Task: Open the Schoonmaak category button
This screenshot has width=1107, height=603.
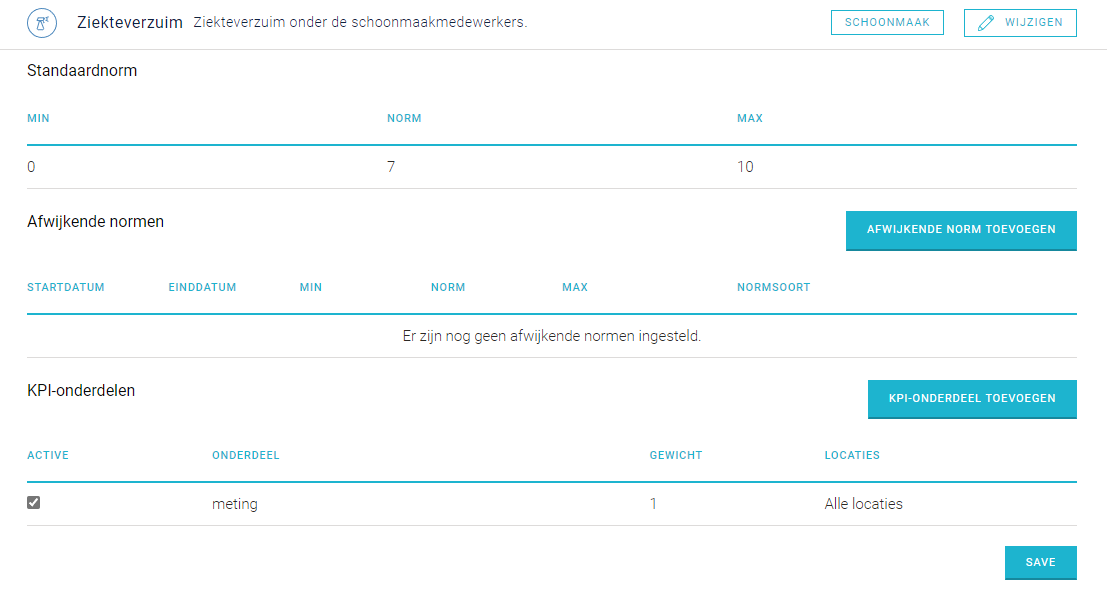Action: pos(887,23)
